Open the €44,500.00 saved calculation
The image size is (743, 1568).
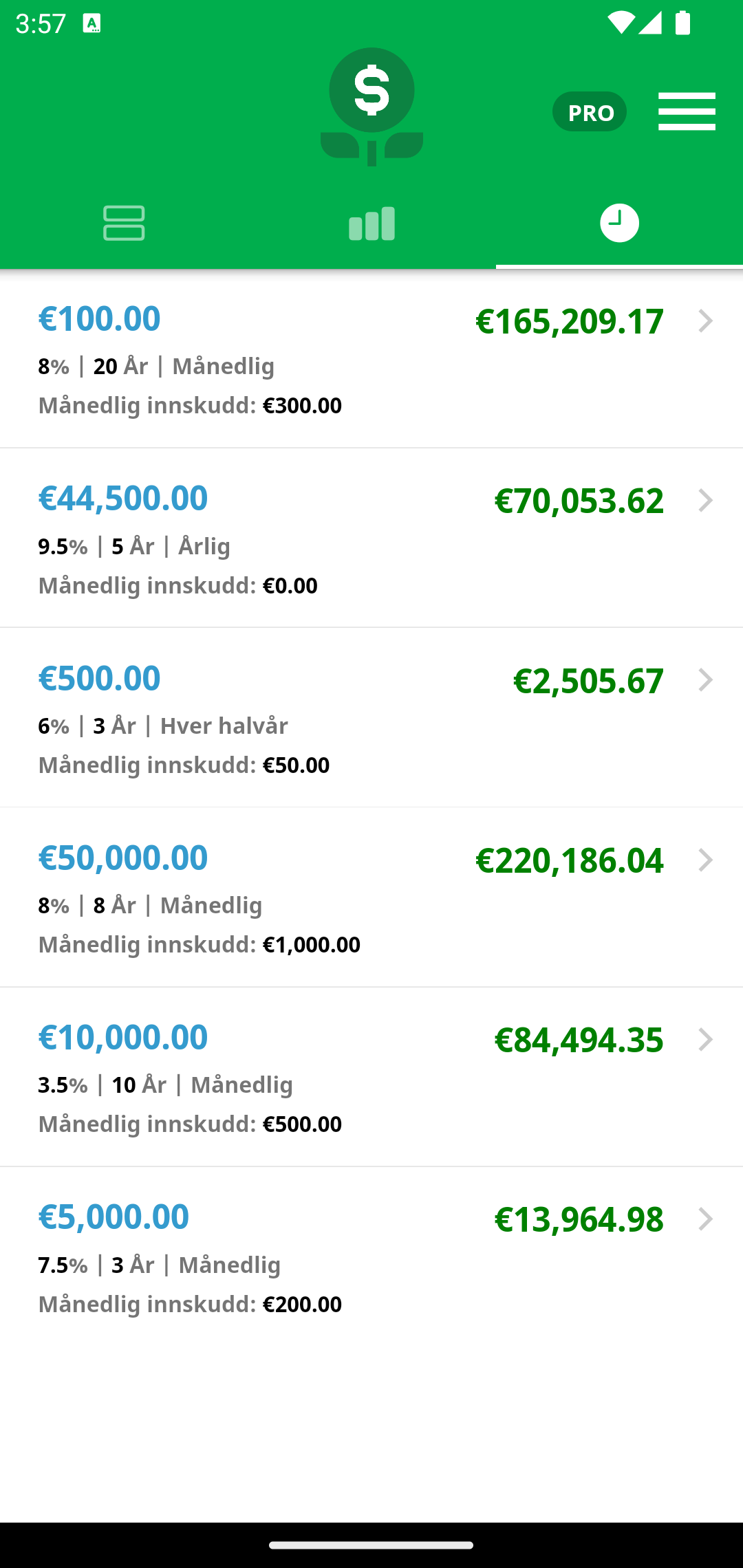(371, 538)
